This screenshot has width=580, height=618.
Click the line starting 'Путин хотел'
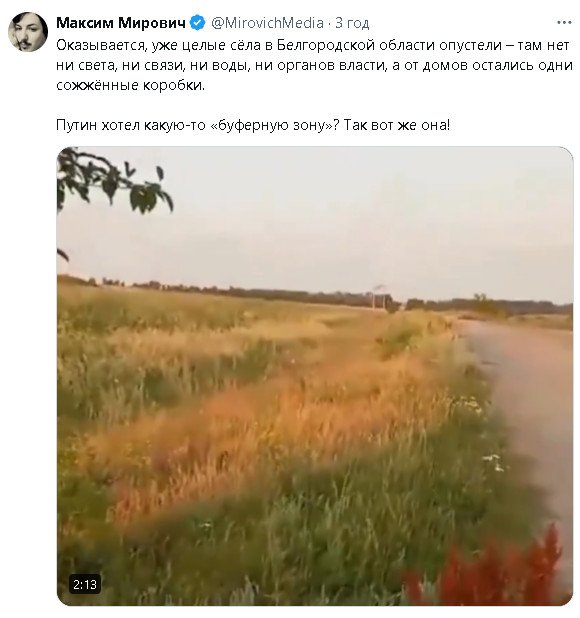[x=253, y=125]
